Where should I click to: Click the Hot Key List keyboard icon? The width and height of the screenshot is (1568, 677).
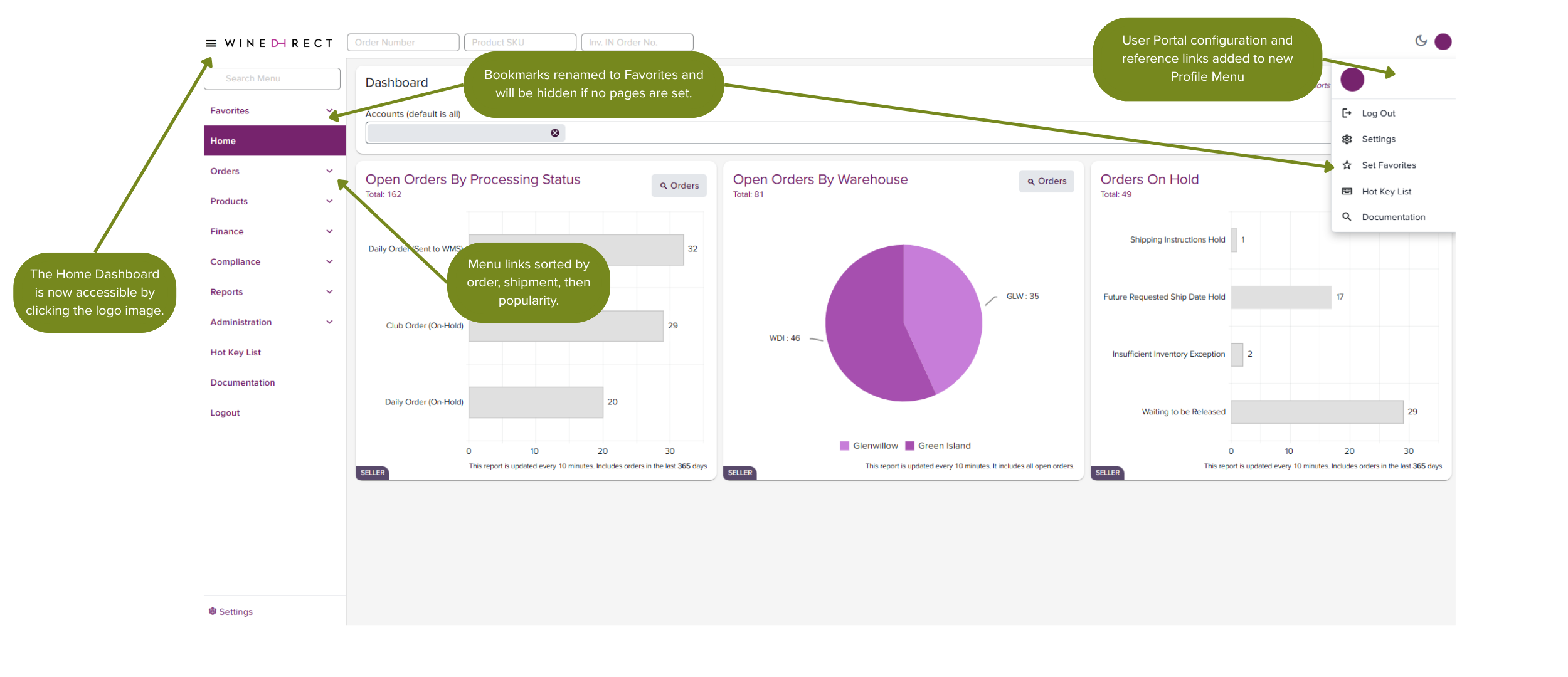[x=1347, y=192]
